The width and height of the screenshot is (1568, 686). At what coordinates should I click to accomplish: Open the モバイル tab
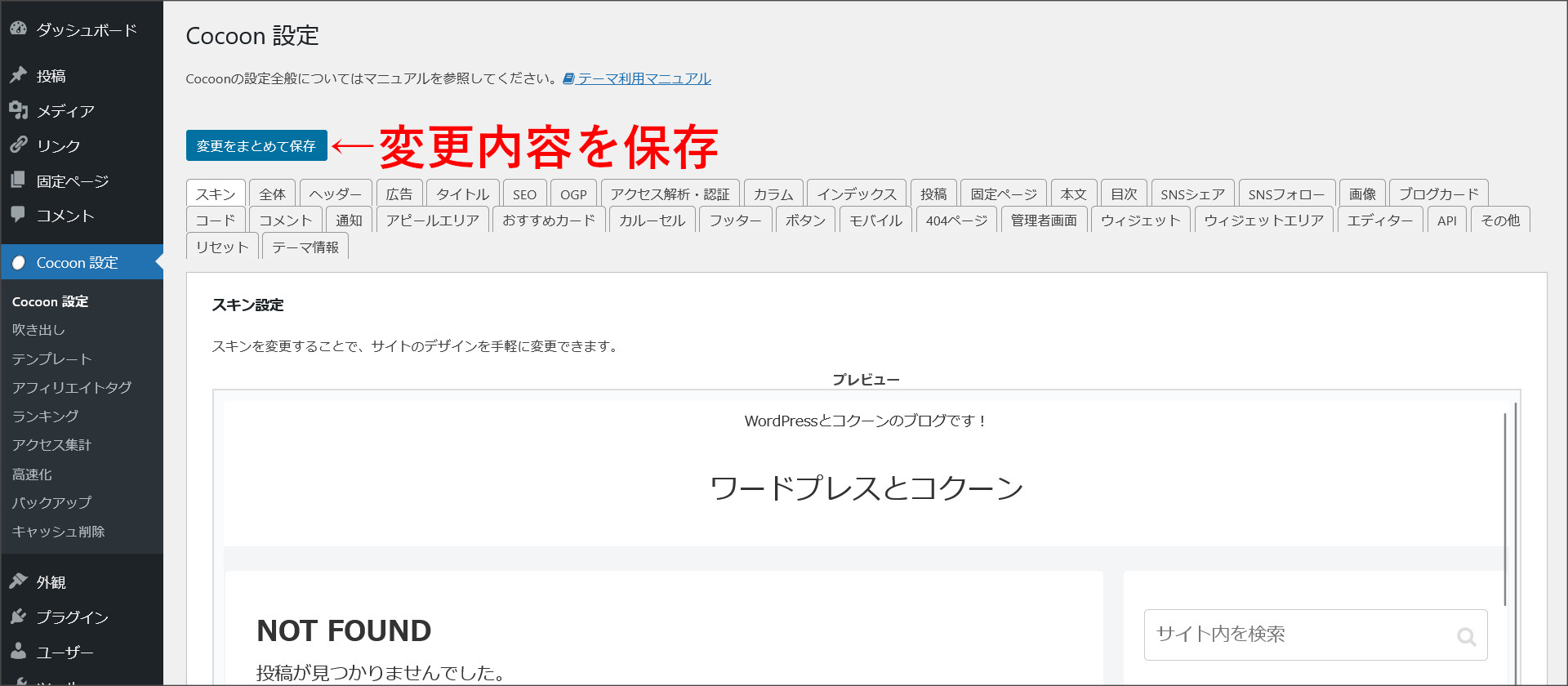tap(875, 220)
